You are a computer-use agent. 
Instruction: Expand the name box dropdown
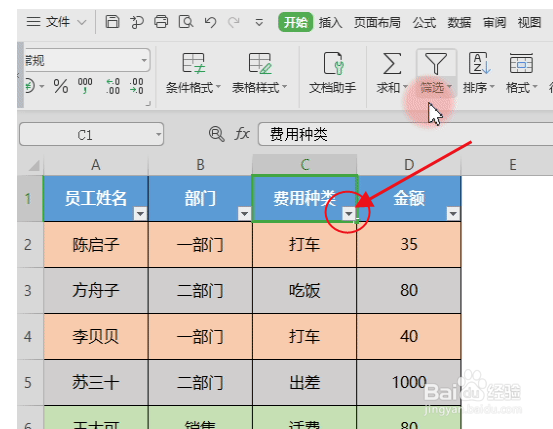click(x=158, y=134)
